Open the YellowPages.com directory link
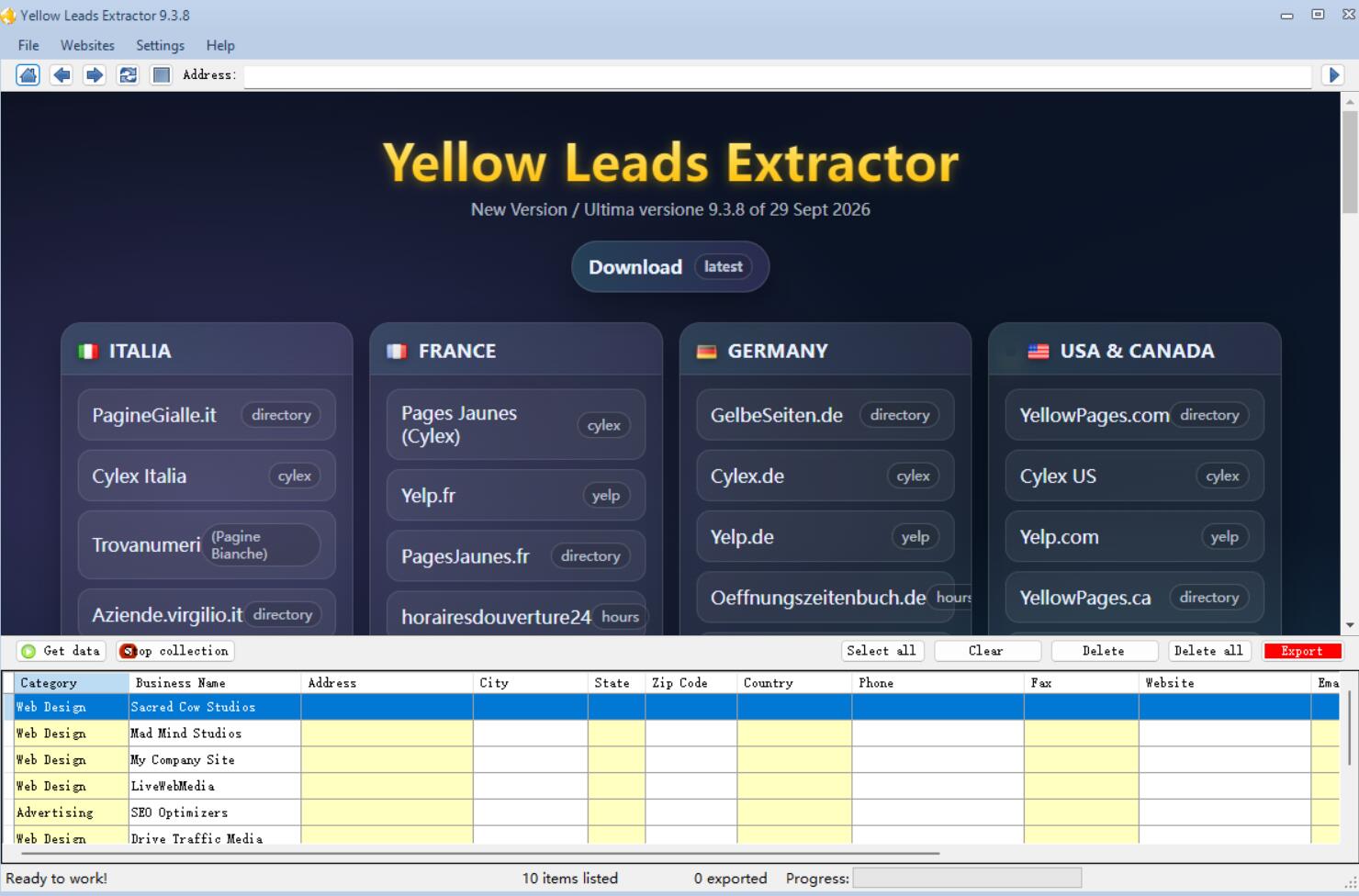This screenshot has height=896, width=1359. [1134, 415]
